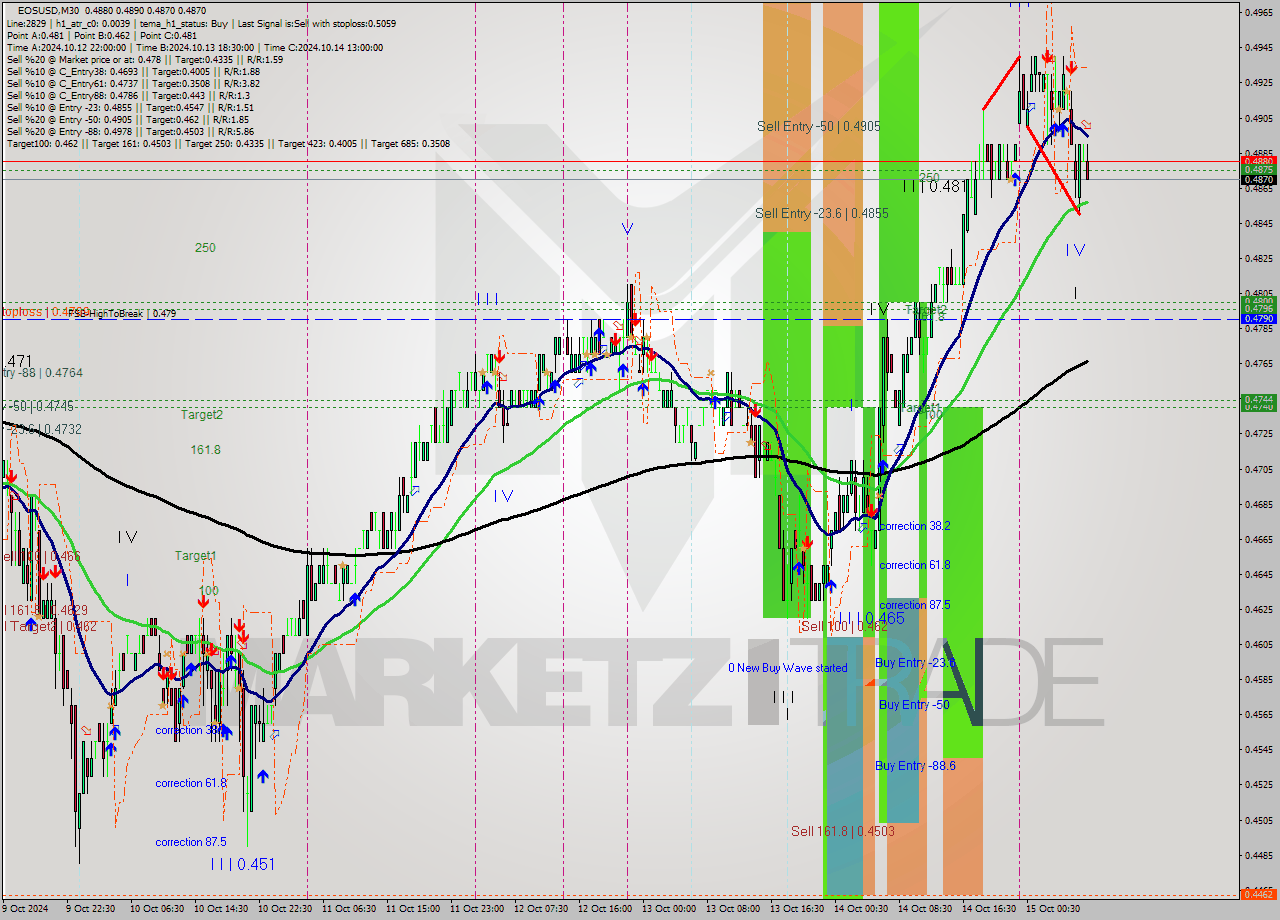Click the '9 Oct 22:30' time axis label
Screen dimensions: 1280x920
[x=90, y=909]
